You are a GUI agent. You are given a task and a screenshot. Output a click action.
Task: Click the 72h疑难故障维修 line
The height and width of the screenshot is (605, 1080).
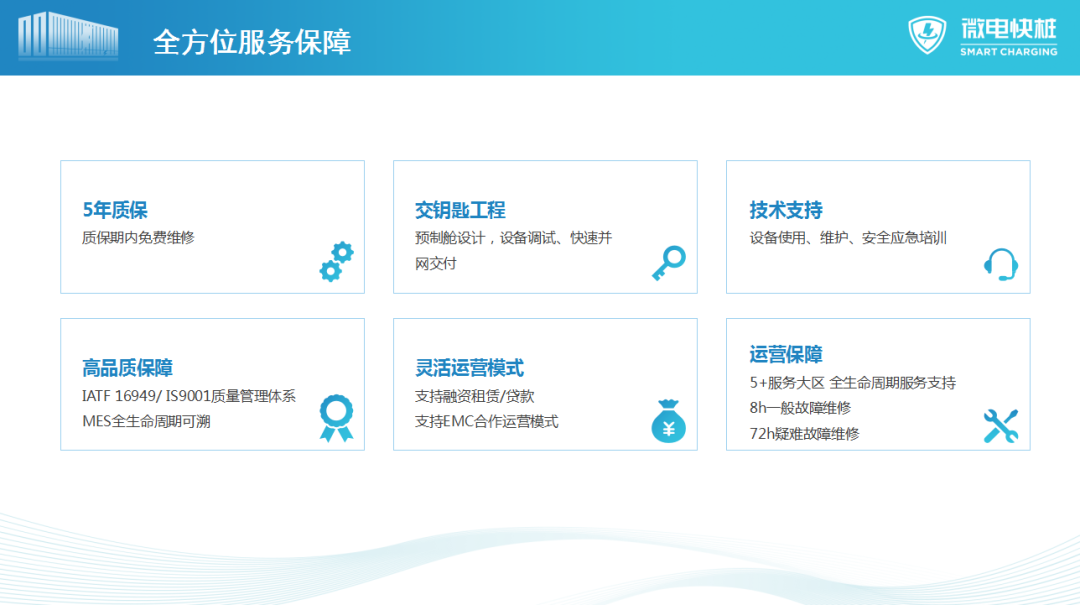tap(804, 433)
